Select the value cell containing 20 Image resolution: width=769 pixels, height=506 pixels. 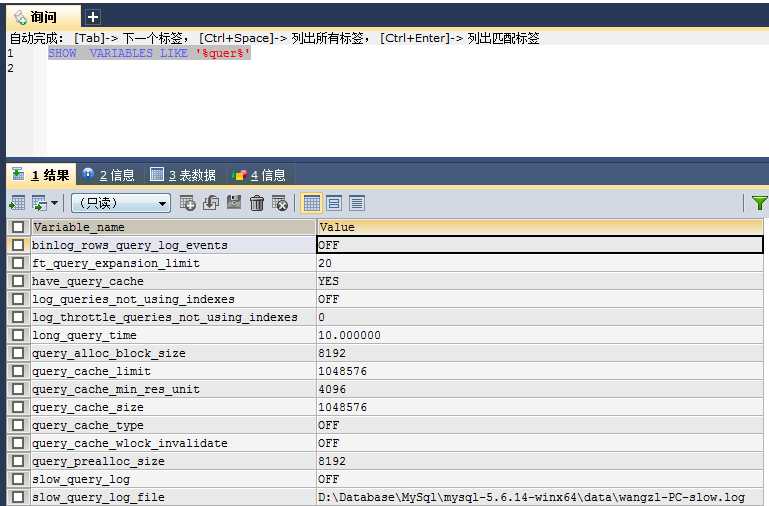click(x=539, y=263)
